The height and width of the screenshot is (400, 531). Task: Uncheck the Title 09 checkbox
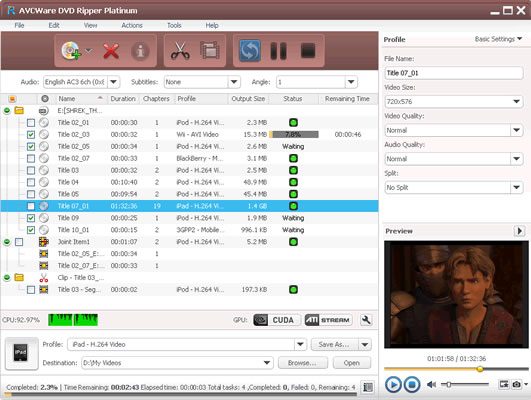pos(31,218)
